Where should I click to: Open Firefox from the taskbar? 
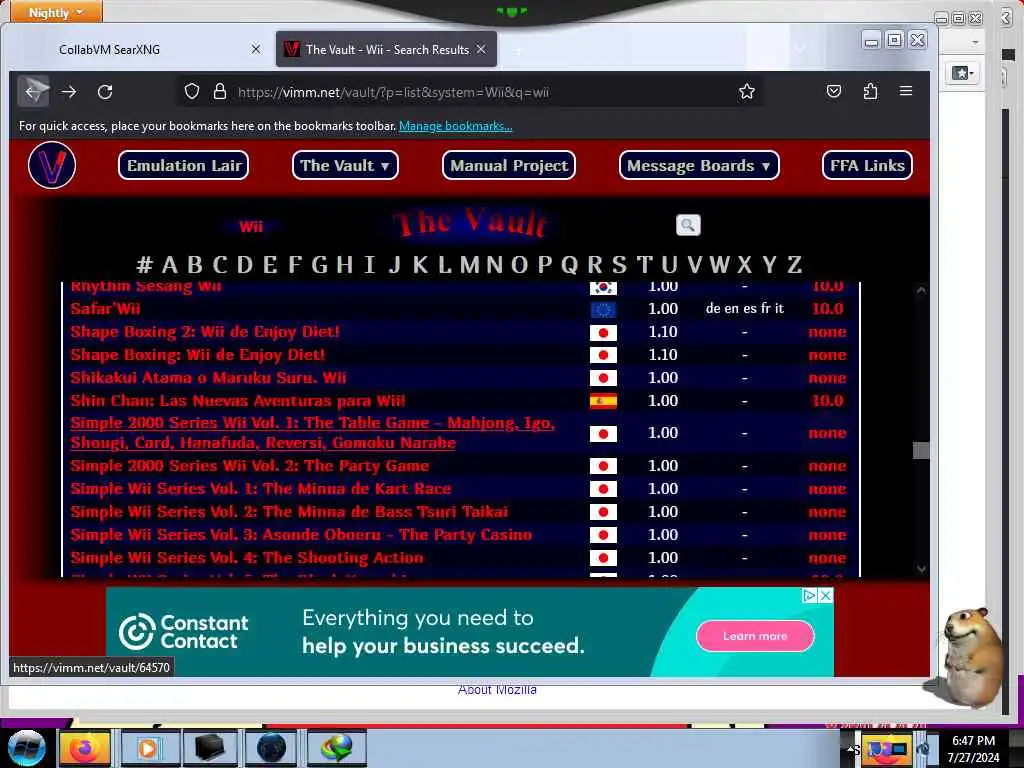pos(85,748)
